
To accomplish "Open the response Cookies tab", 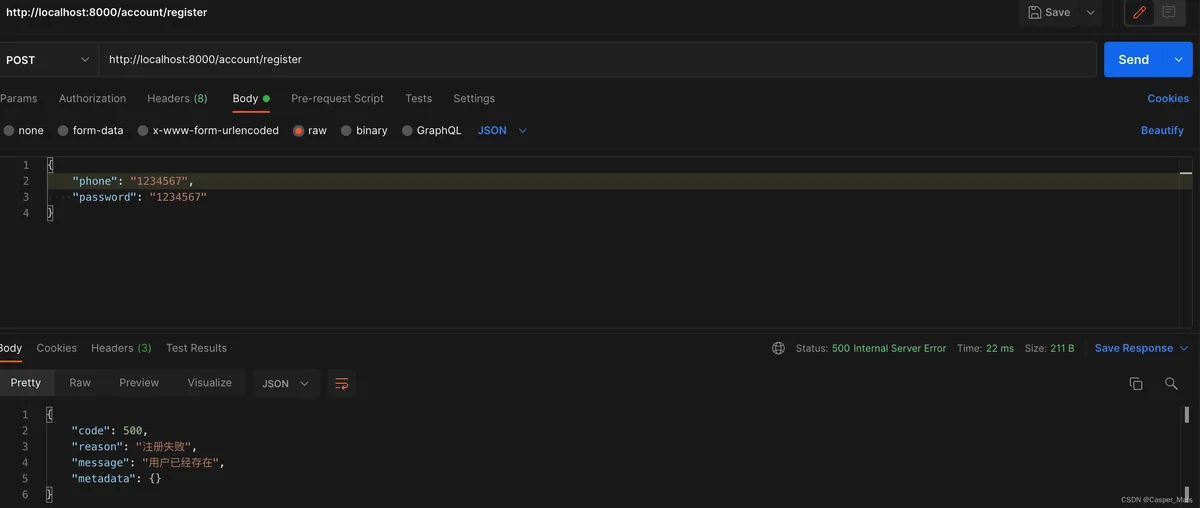I will pos(56,348).
